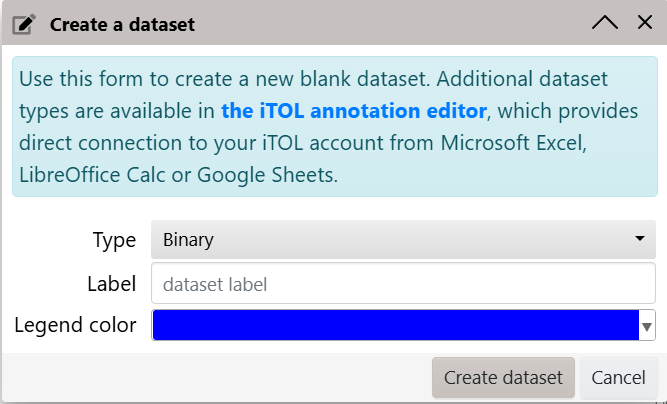Click the pencil edit icon in title bar
The image size is (667, 404).
[x=24, y=24]
